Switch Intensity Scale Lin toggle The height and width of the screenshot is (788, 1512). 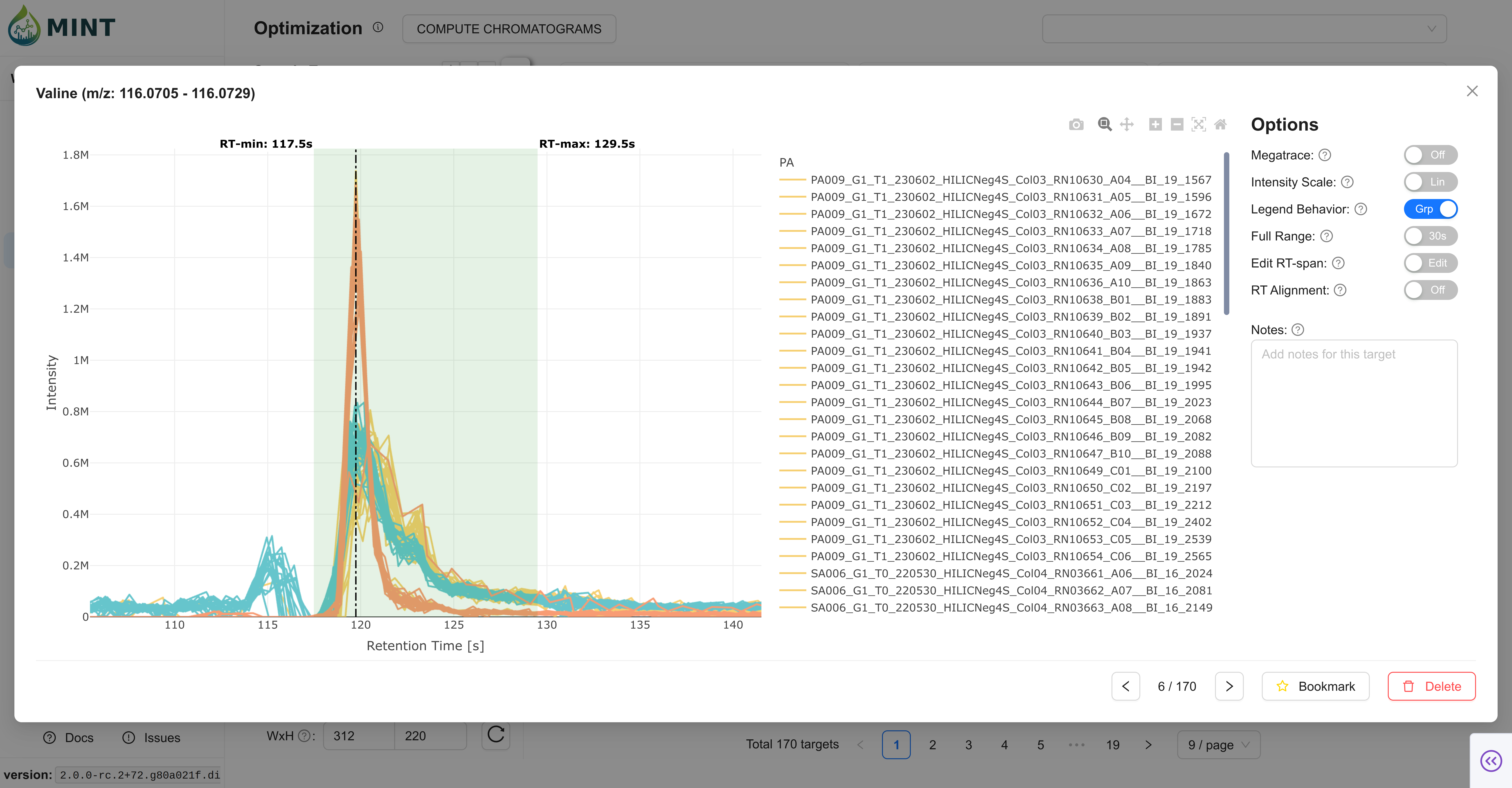tap(1430, 182)
